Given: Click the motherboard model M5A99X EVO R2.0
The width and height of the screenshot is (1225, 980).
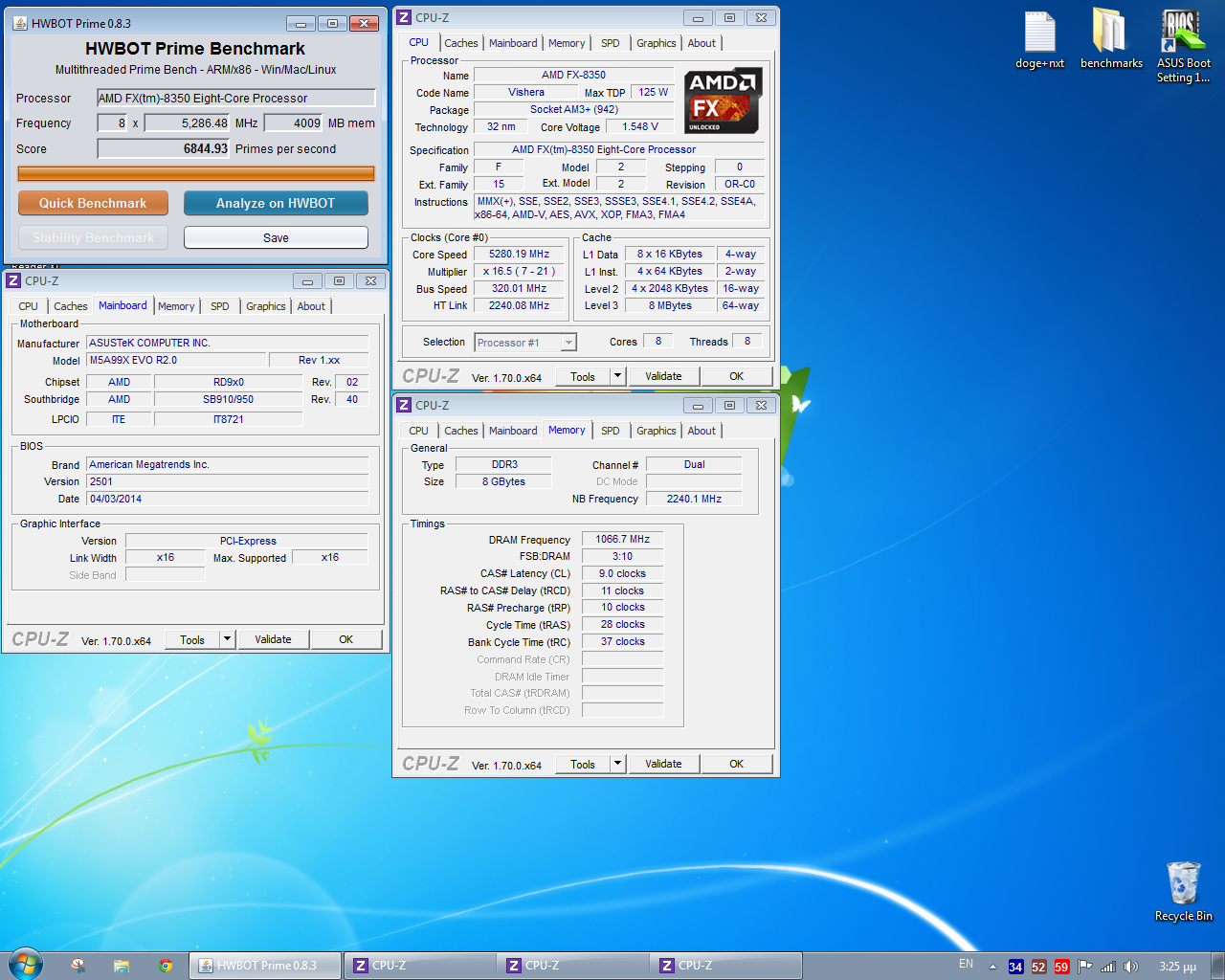Looking at the screenshot, I should (175, 360).
